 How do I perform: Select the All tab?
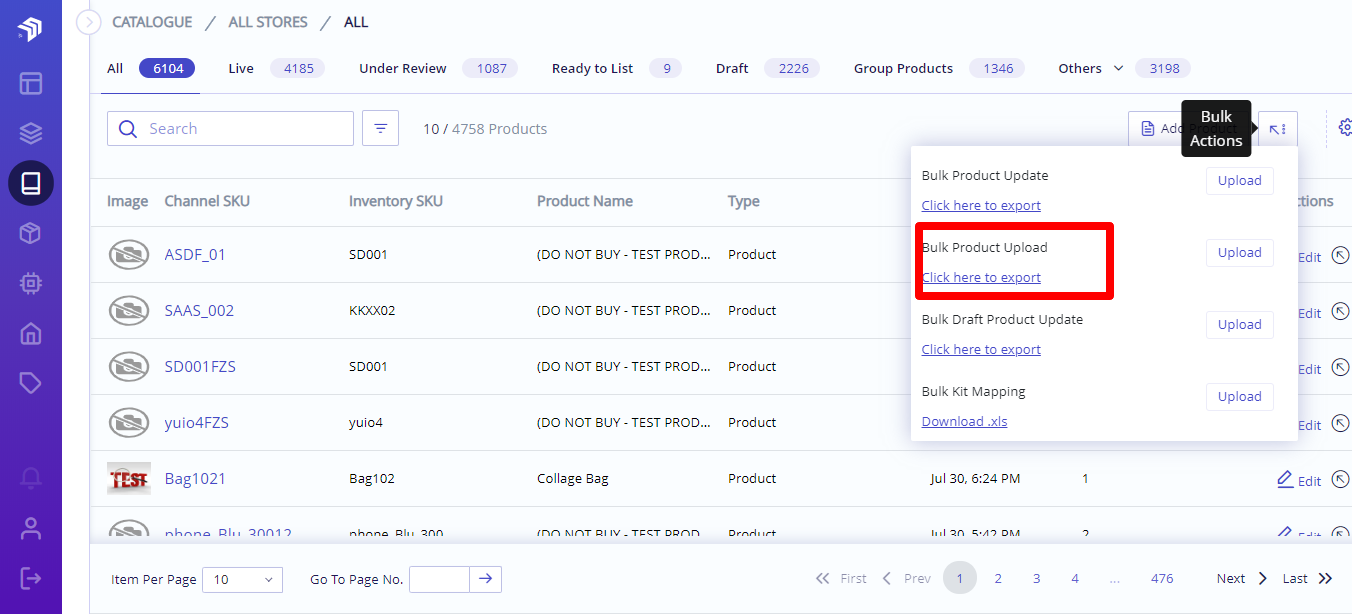tap(151, 68)
